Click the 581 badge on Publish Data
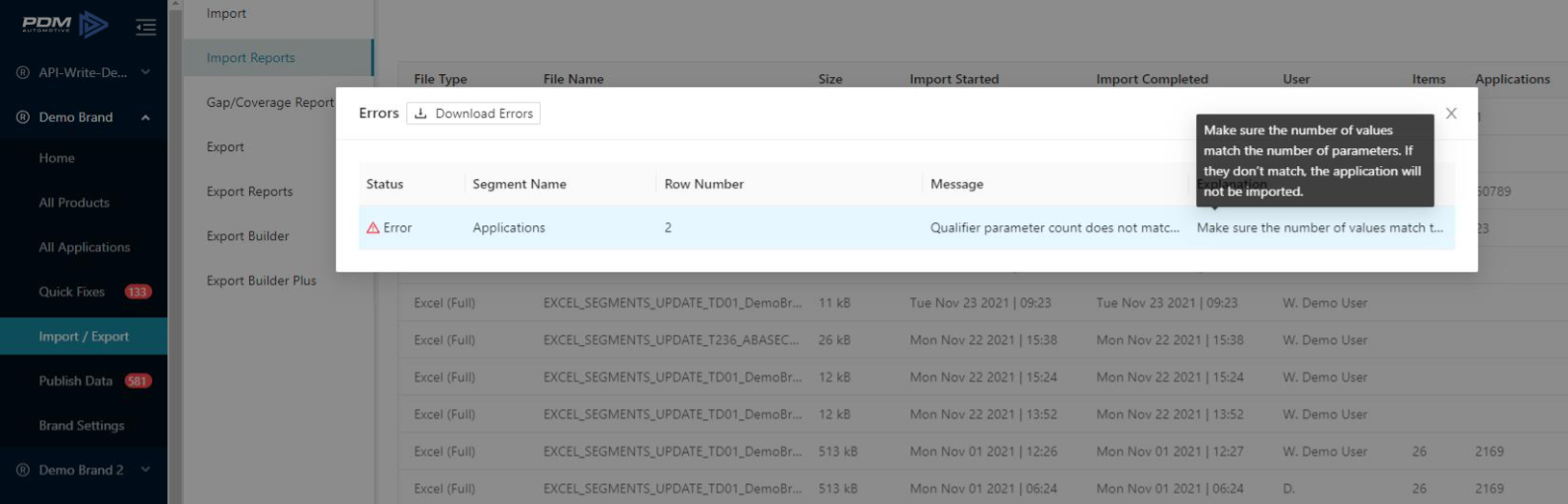The height and width of the screenshot is (504, 1568). tap(137, 380)
